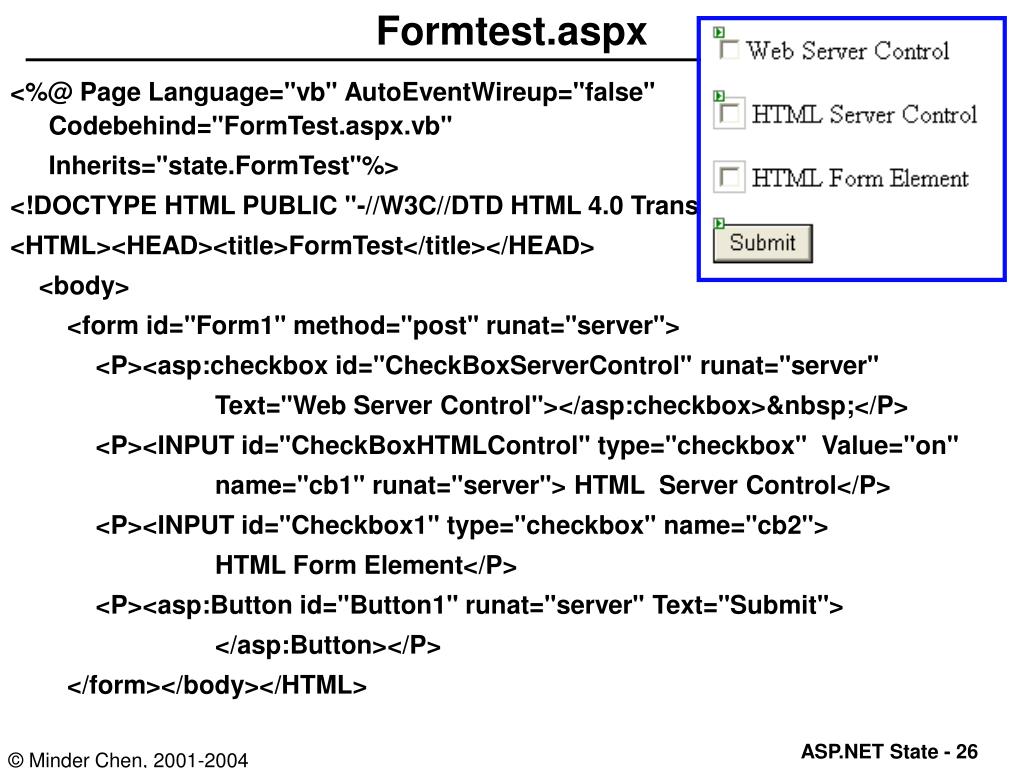The height and width of the screenshot is (768, 1024).
Task: Click the Submit button
Action: point(763,243)
